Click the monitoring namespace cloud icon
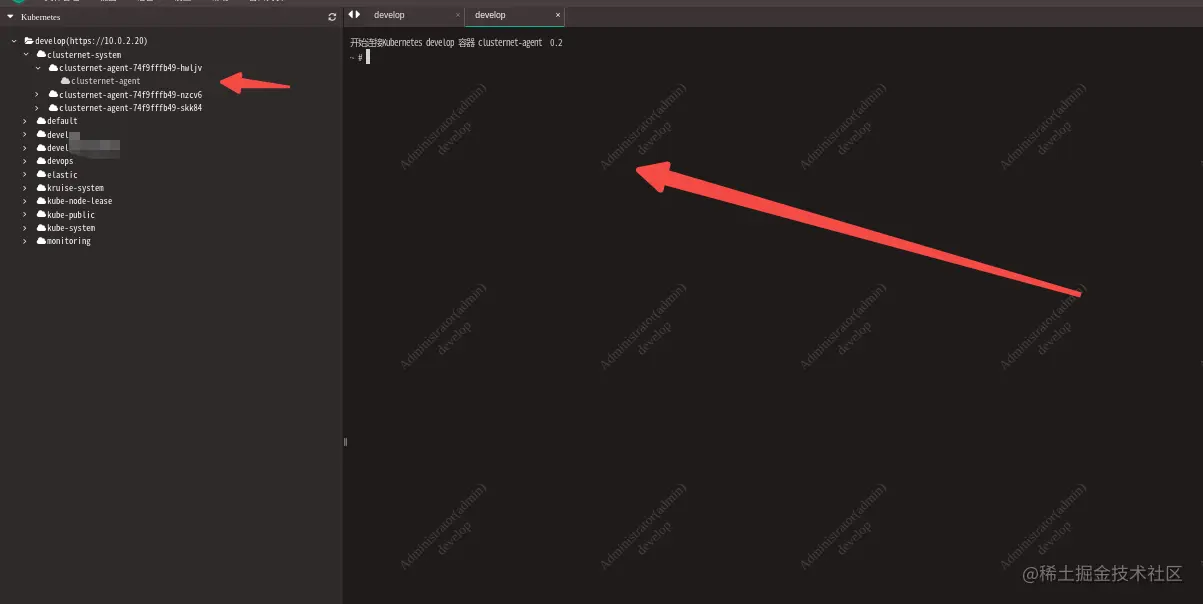1203x604 pixels. [x=41, y=241]
